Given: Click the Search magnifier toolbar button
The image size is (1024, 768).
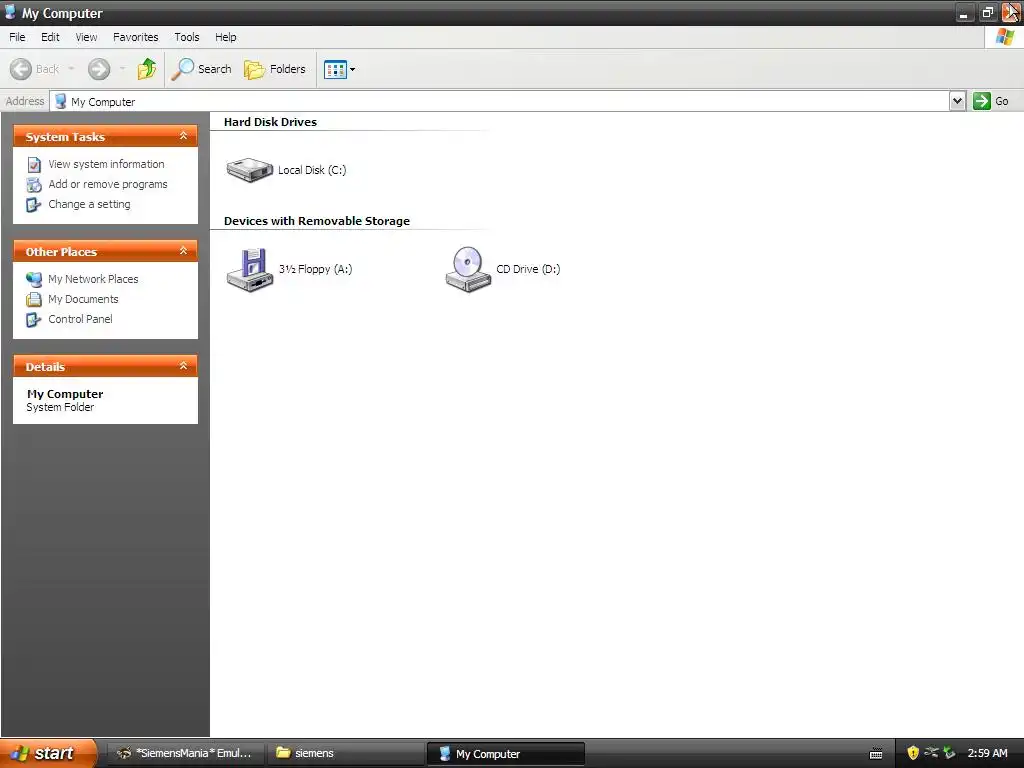Looking at the screenshot, I should point(201,69).
